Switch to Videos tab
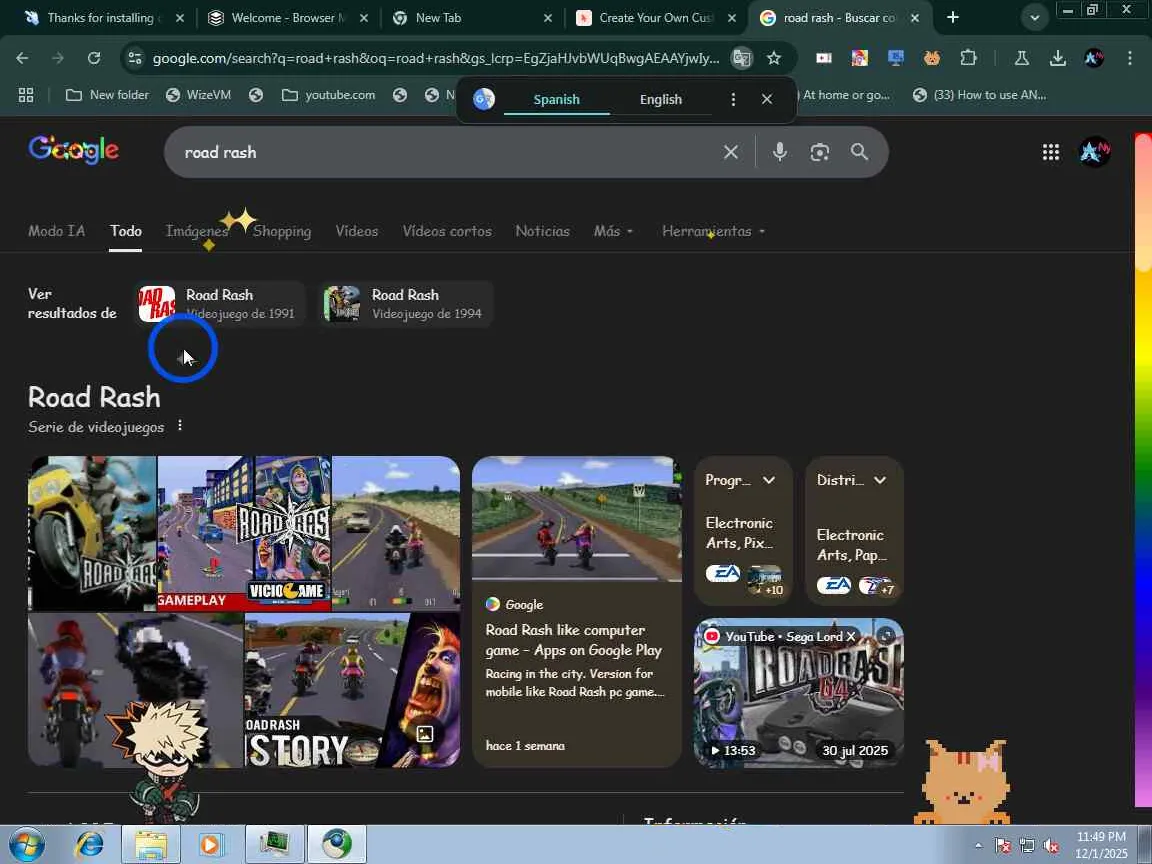Screen dimensions: 1152x864 (x=357, y=231)
